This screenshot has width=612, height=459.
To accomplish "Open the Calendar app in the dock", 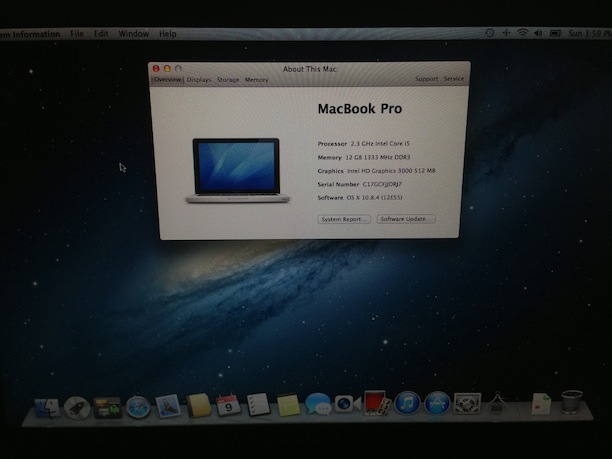I will (x=228, y=404).
